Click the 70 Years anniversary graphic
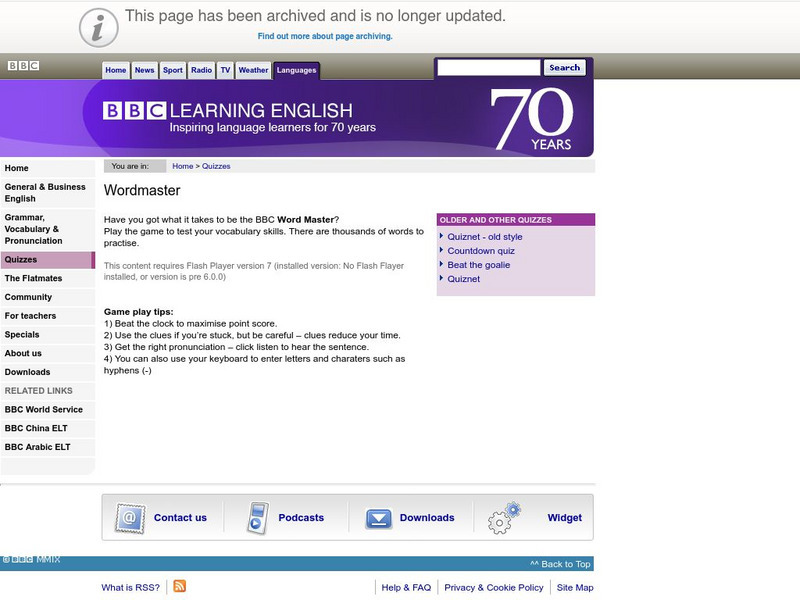Image resolution: width=800 pixels, height=600 pixels. (x=532, y=119)
